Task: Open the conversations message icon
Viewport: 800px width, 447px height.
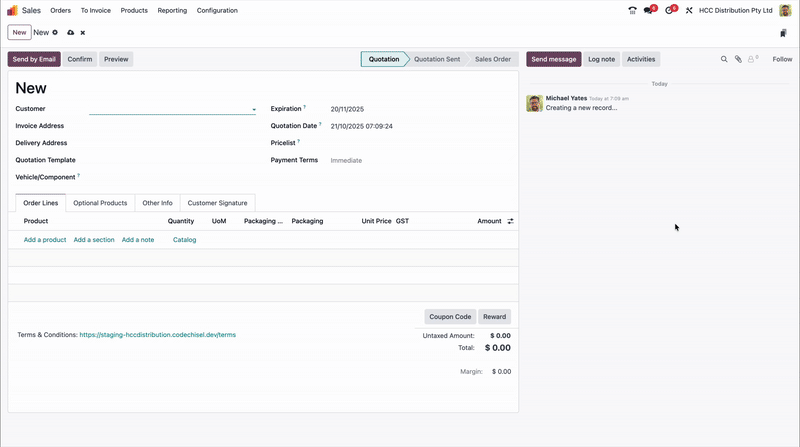Action: tap(649, 10)
